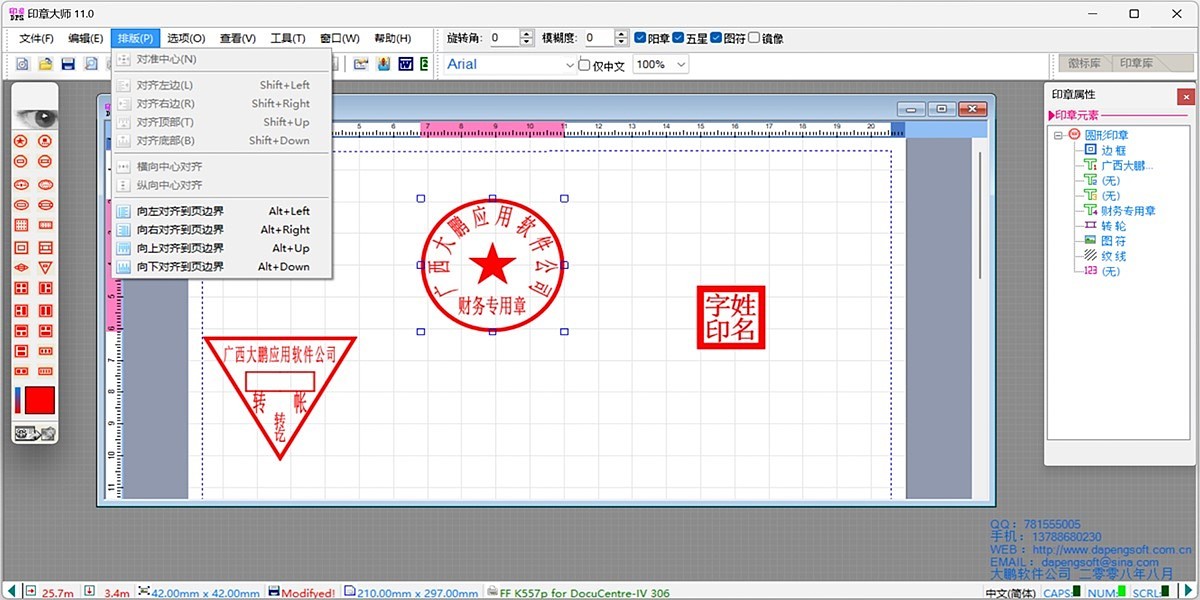Uncheck the 五星 star checkbox

coord(678,38)
